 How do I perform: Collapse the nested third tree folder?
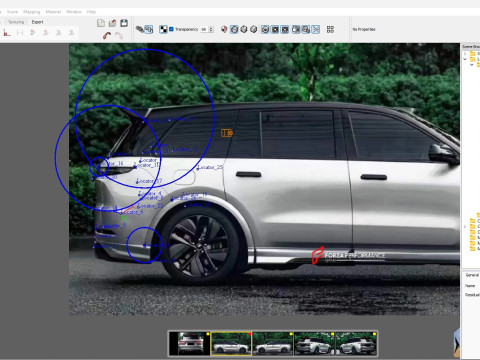(472, 65)
